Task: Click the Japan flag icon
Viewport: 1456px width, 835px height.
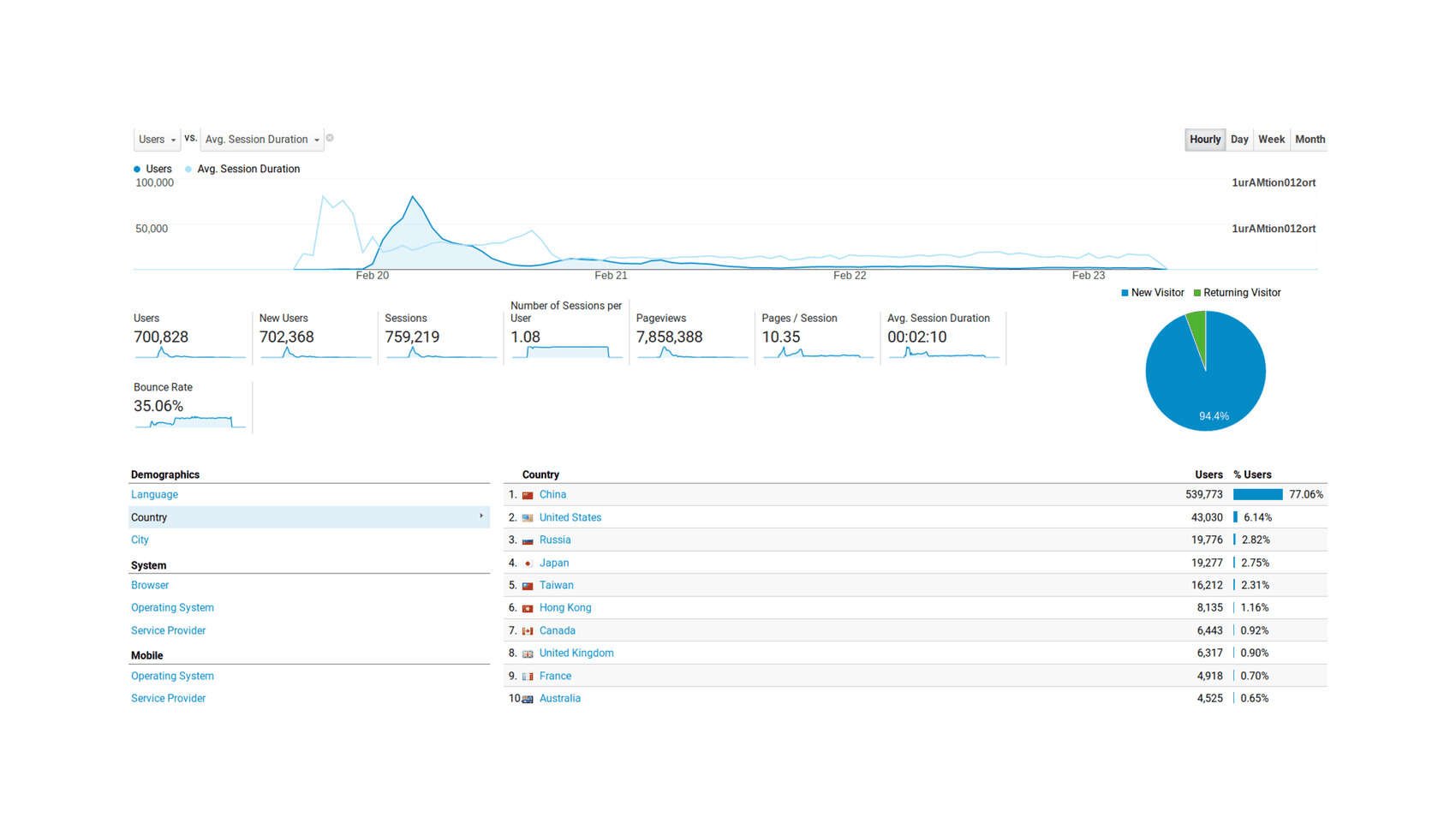Action: click(x=528, y=563)
